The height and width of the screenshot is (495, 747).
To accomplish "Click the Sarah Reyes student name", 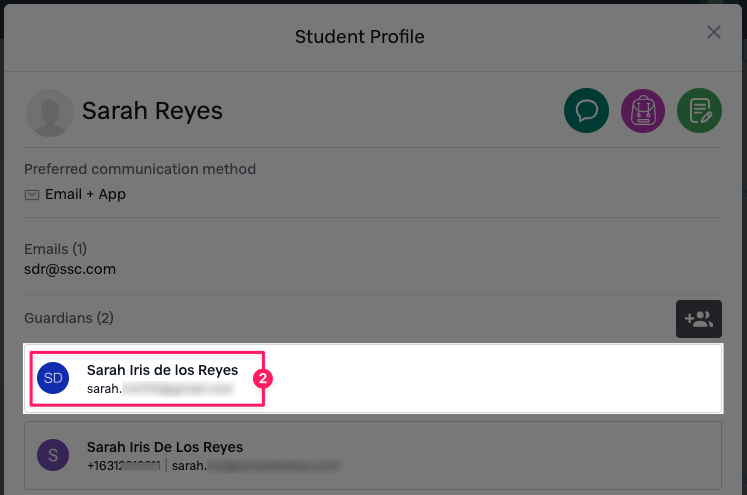I will coord(152,111).
